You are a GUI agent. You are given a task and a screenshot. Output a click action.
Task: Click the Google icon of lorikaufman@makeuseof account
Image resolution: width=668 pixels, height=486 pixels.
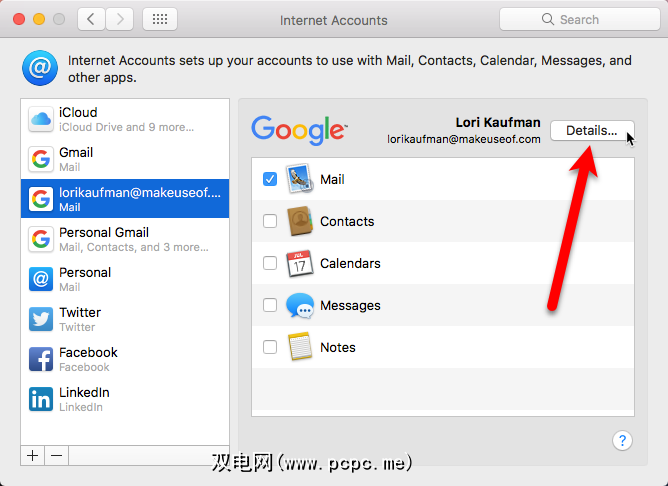pyautogui.click(x=41, y=199)
